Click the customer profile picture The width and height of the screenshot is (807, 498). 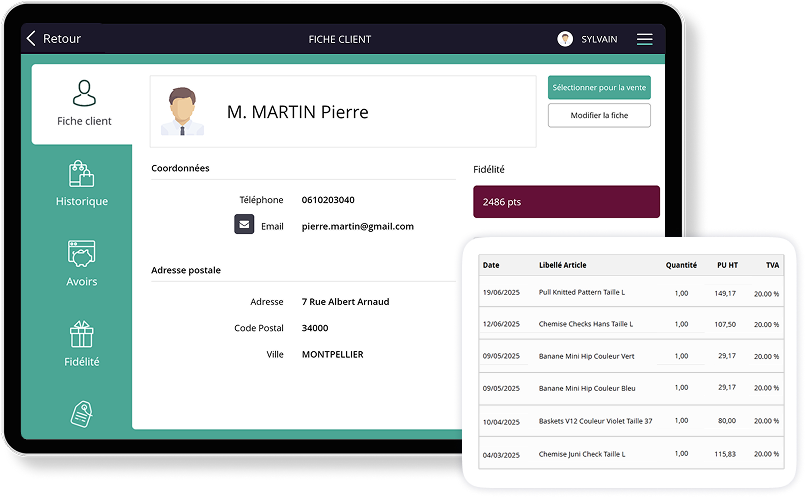[x=182, y=111]
